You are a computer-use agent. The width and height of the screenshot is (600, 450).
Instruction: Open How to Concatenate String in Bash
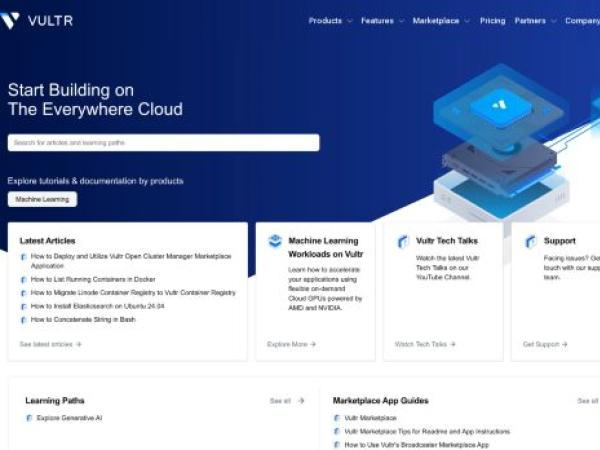[x=83, y=320]
